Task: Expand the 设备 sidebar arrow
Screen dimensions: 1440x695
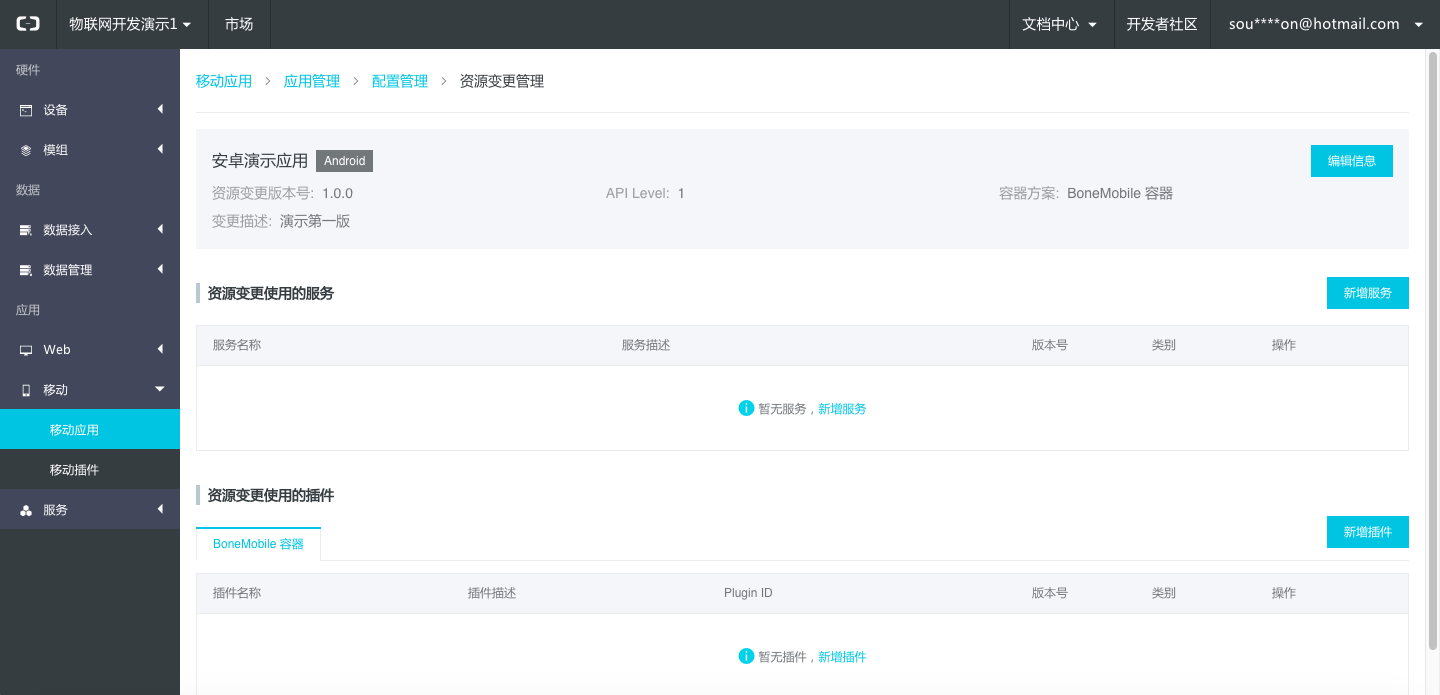Action: click(x=160, y=109)
